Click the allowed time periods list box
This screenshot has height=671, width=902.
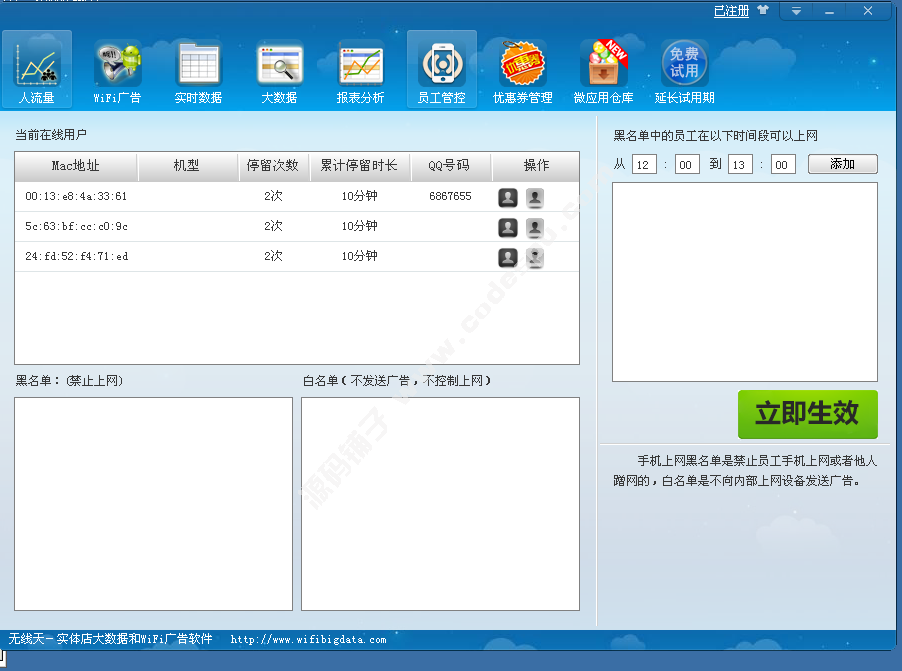coord(745,282)
